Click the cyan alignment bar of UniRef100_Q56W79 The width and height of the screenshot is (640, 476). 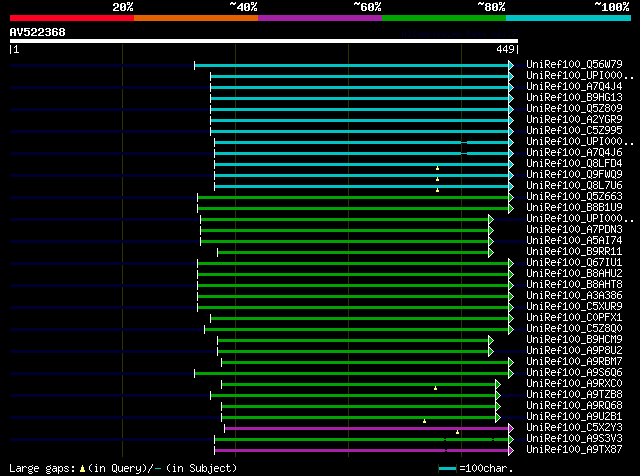tap(351, 65)
